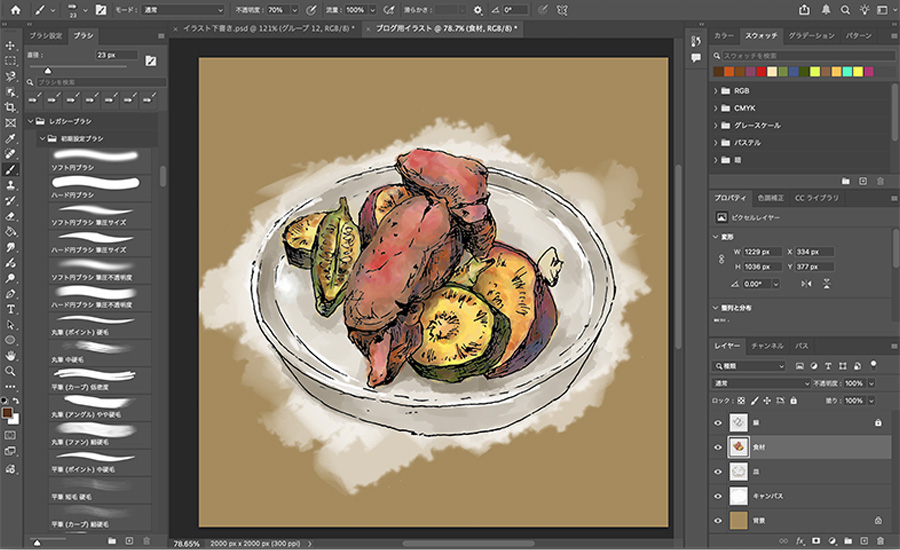Select the Crop tool
900x550 pixels.
click(x=10, y=107)
